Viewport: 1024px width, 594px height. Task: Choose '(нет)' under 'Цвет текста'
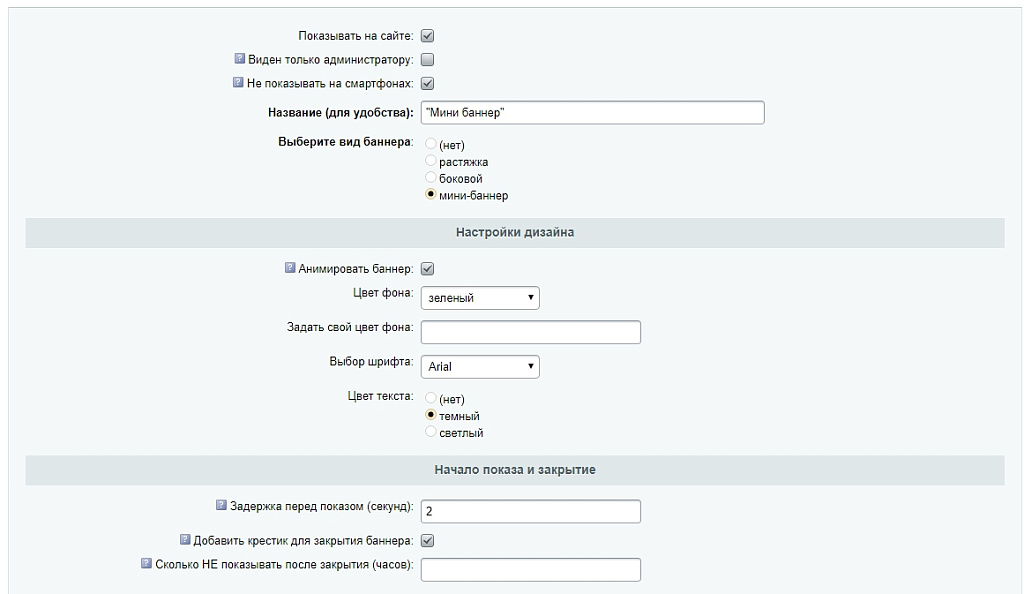[431, 399]
